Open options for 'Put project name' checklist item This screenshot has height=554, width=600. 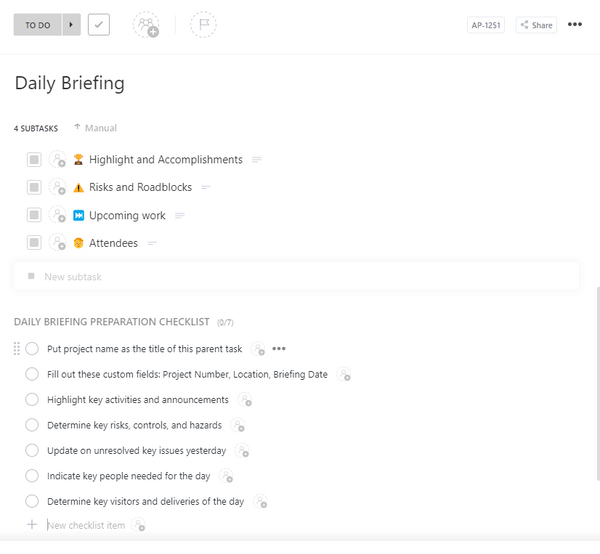(279, 349)
